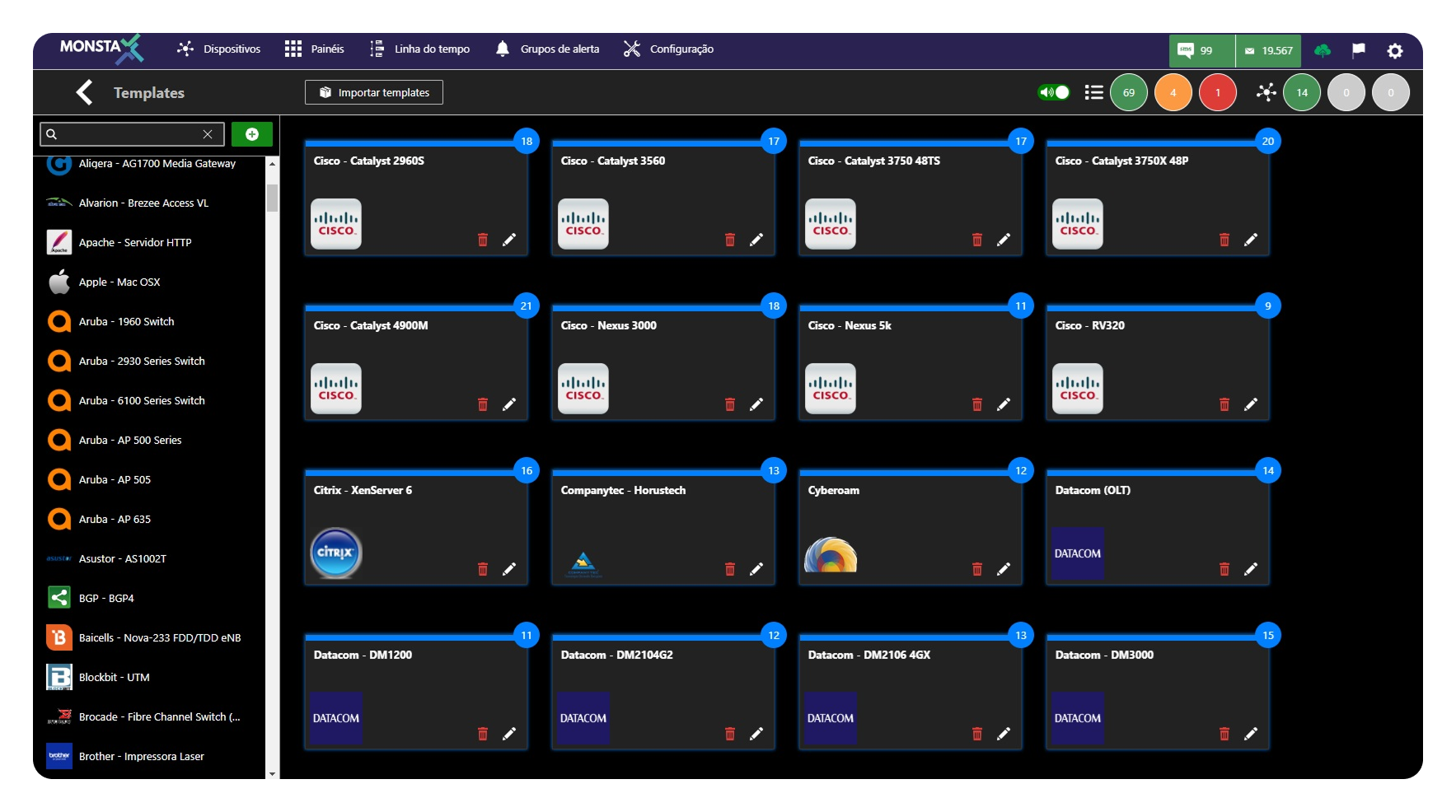This screenshot has width=1456, height=812.
Task: Delete the Companytec - Horustech template
Action: tap(730, 569)
